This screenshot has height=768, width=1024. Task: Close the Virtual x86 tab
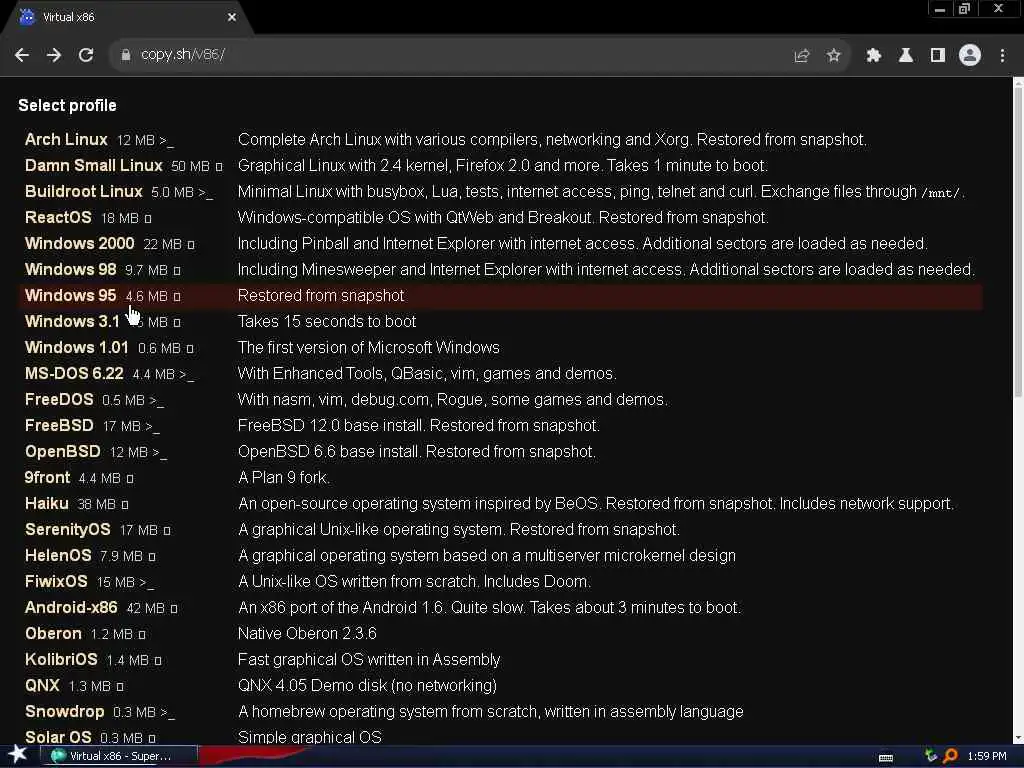[x=232, y=17]
